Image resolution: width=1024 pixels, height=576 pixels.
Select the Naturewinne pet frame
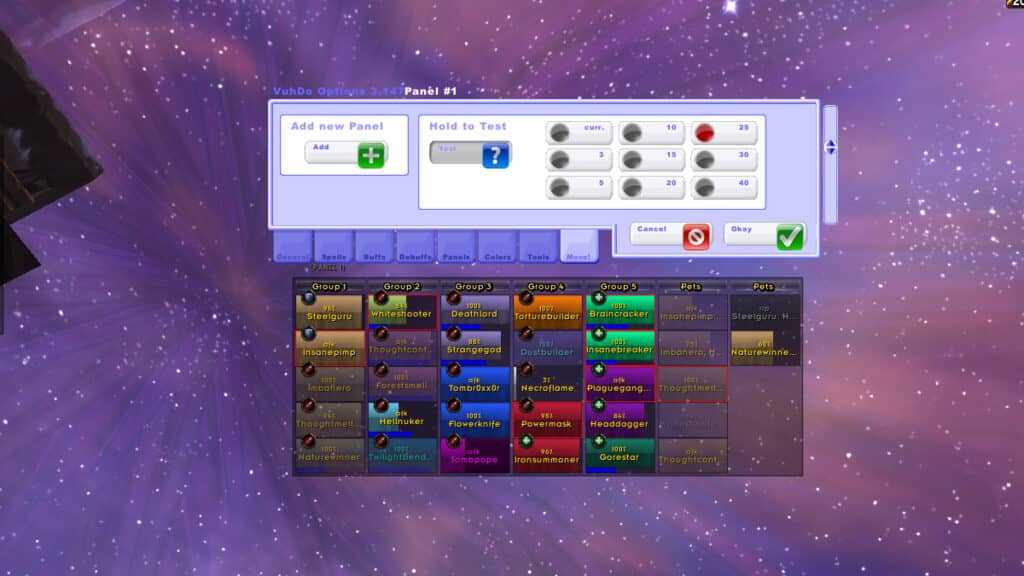coord(764,347)
